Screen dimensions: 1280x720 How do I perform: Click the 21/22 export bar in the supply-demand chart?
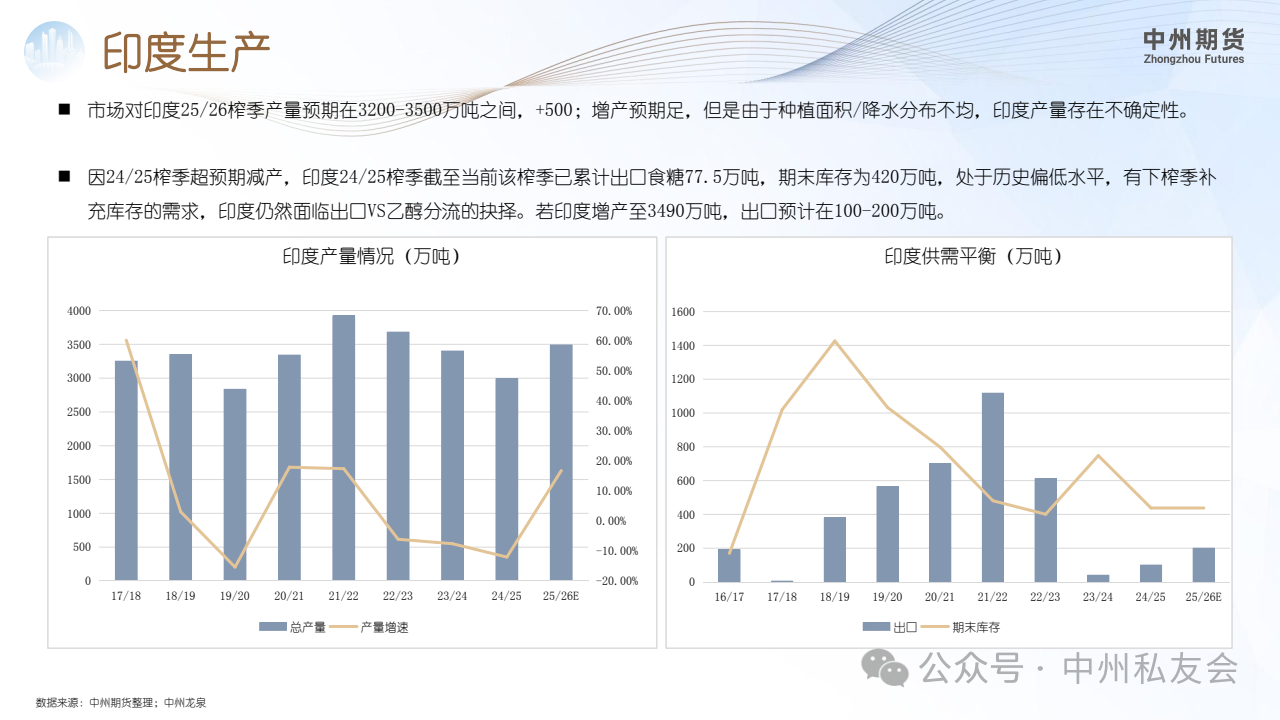pos(992,487)
